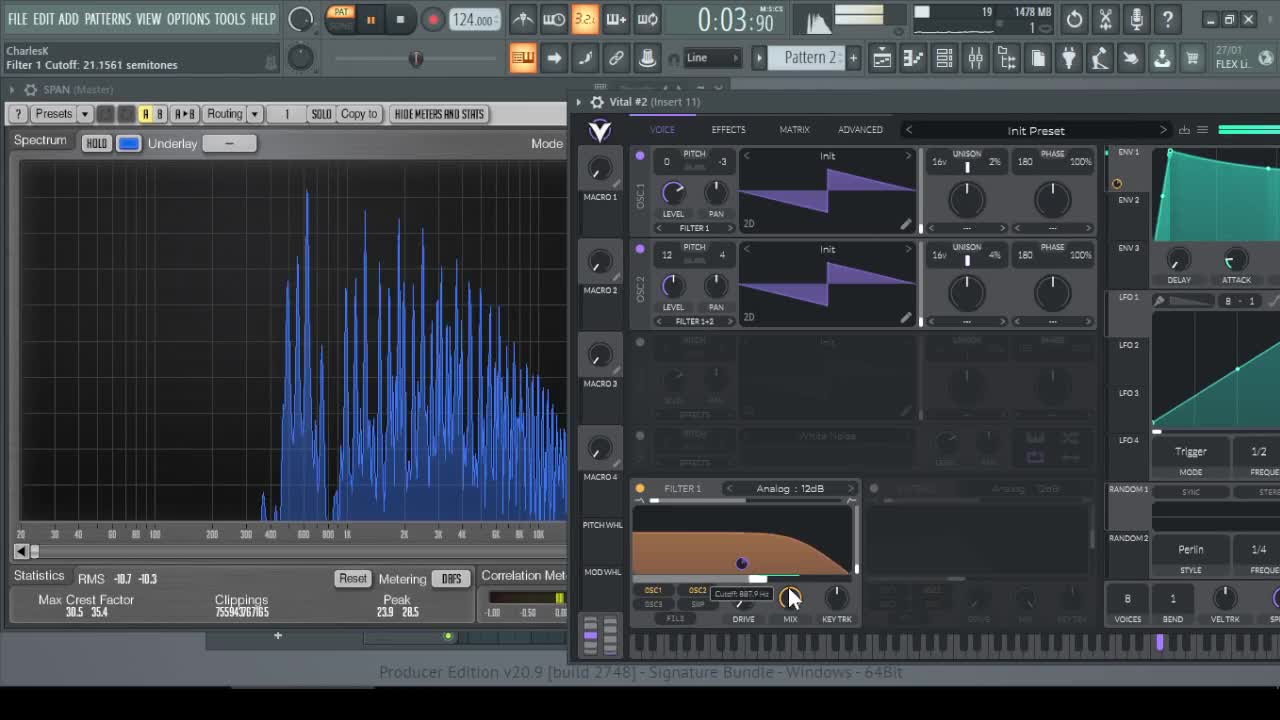Enable Vital oscillator 3 power toggle

(640, 342)
